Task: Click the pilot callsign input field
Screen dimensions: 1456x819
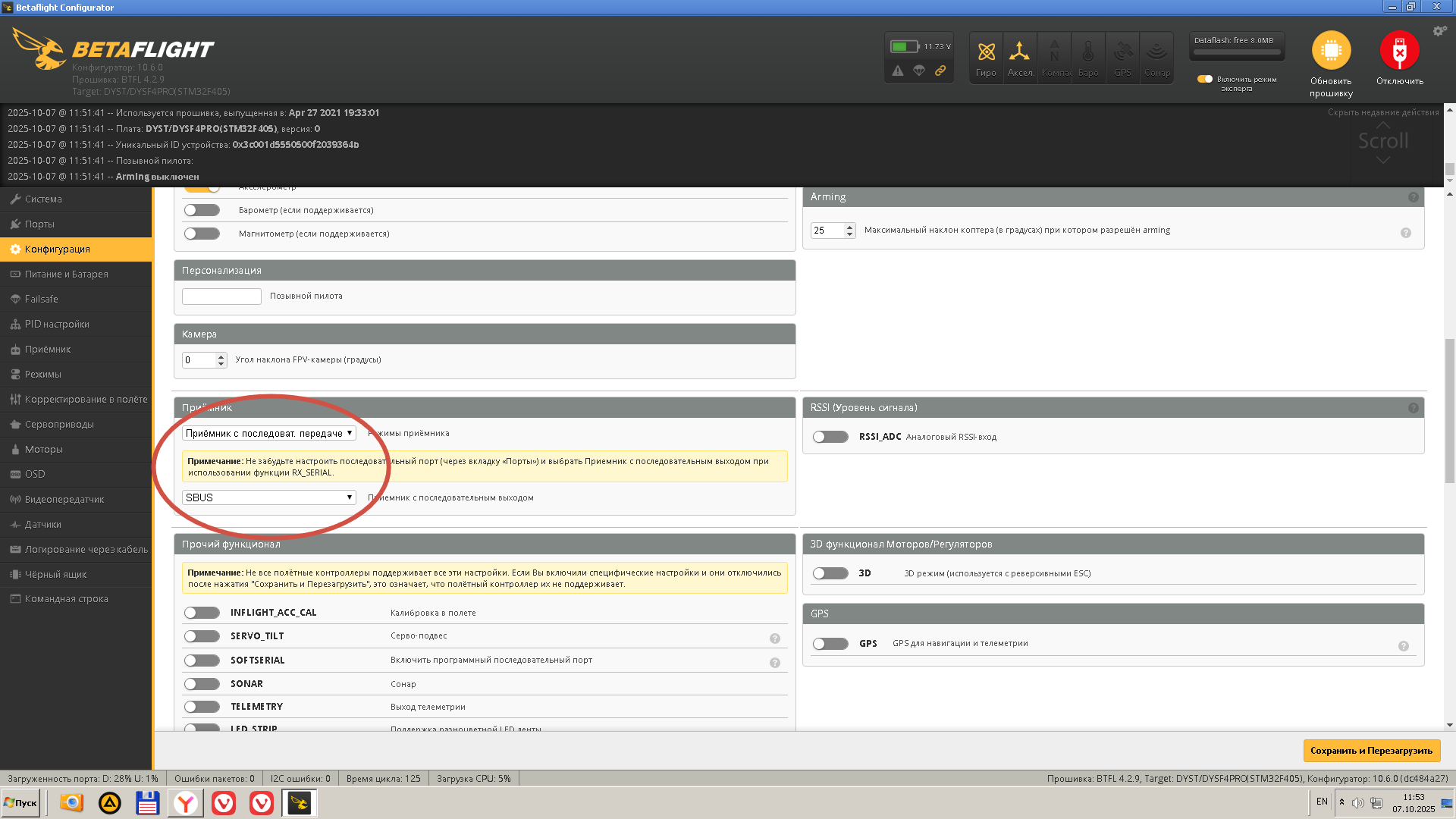Action: (x=221, y=297)
